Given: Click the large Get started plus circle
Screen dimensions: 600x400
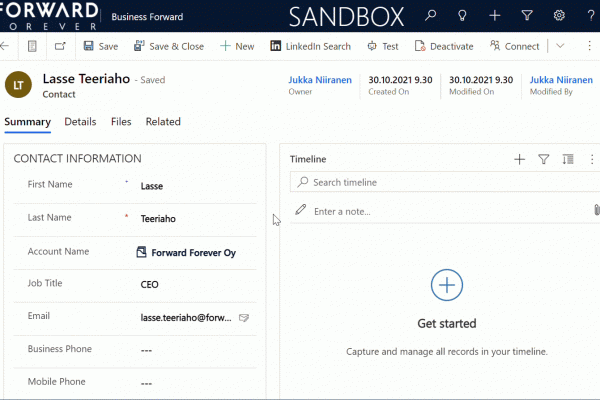Looking at the screenshot, I should (447, 285).
